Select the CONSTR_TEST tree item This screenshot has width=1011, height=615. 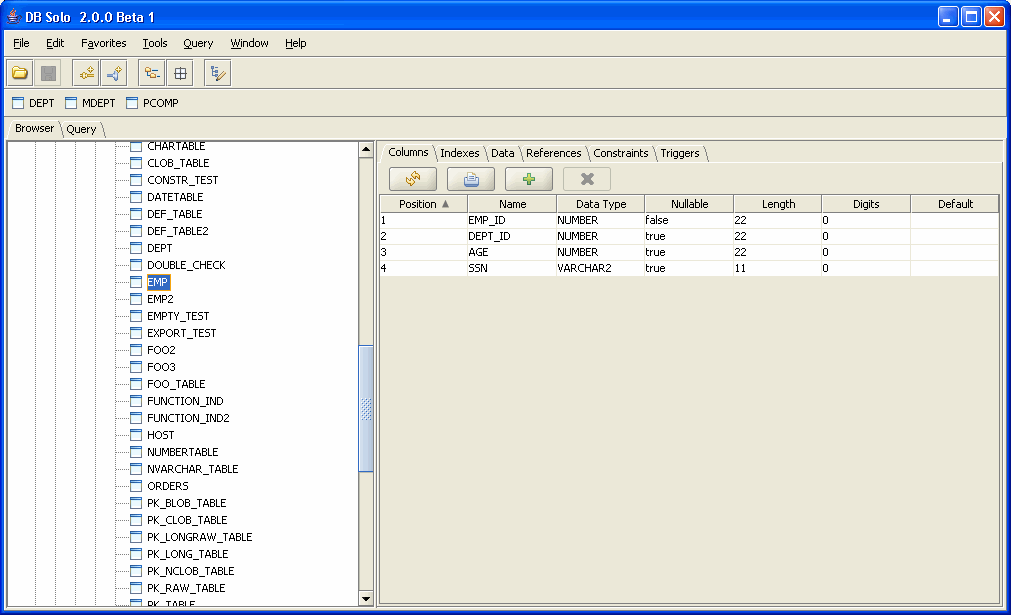tap(182, 180)
